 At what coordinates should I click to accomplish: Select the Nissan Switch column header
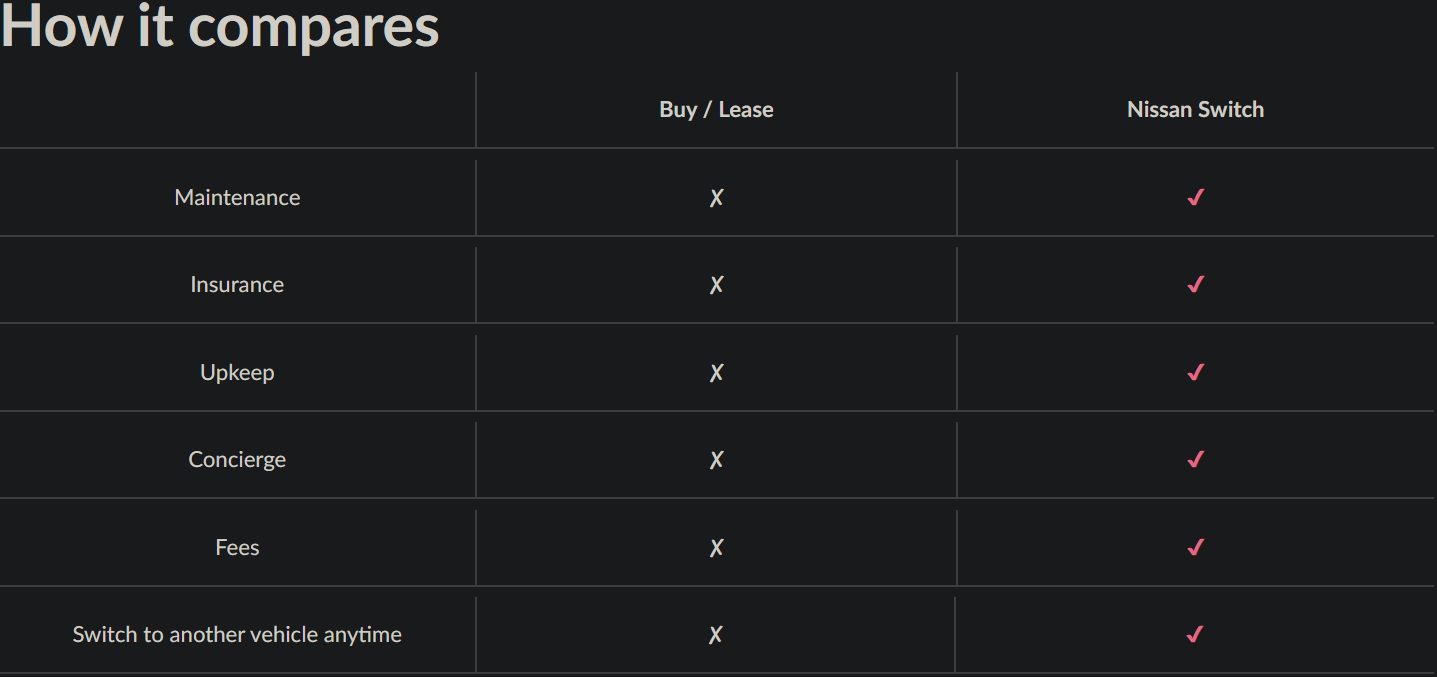click(x=1195, y=110)
